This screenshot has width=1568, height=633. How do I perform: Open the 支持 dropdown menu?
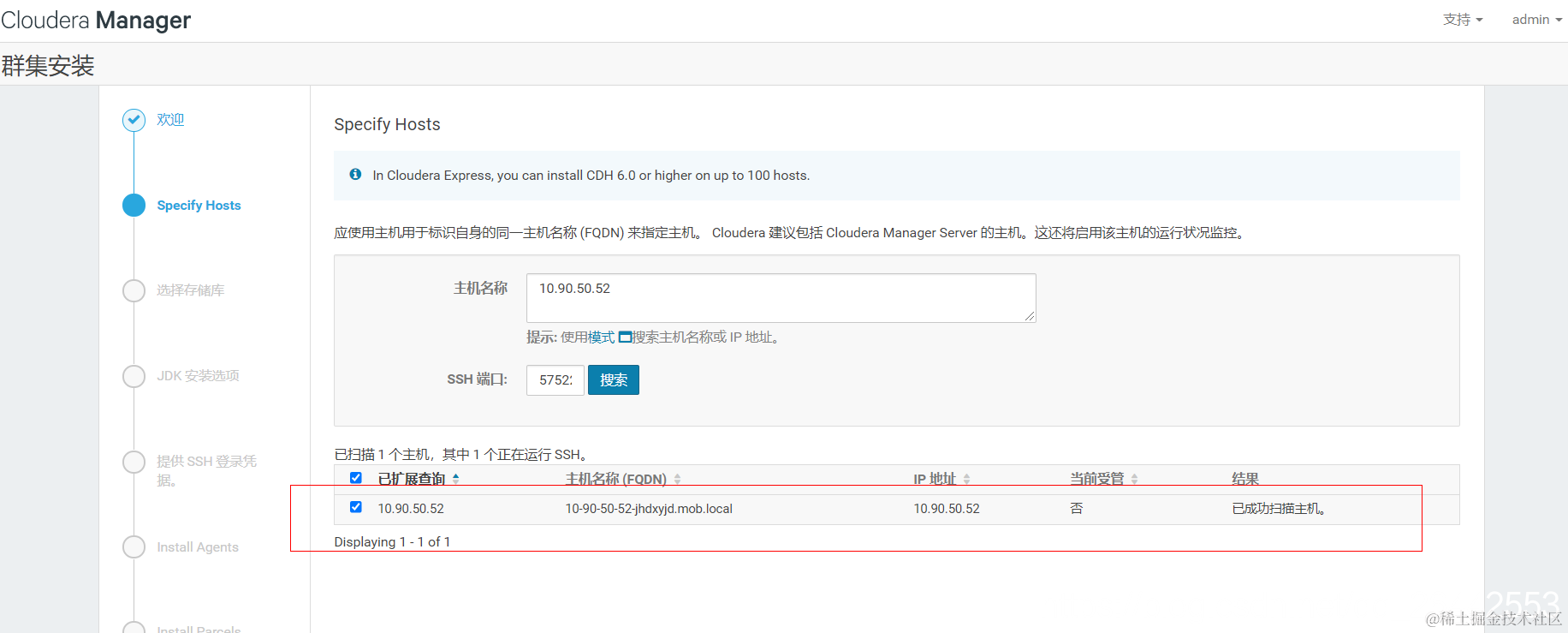point(1463,20)
